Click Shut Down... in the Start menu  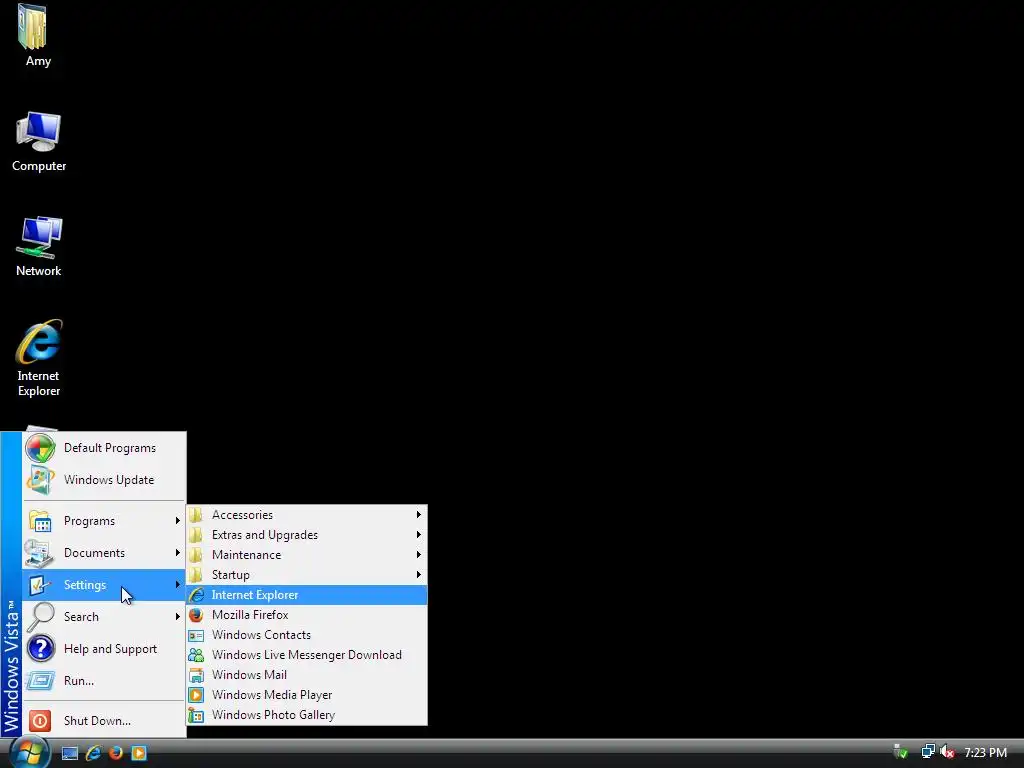coord(104,720)
